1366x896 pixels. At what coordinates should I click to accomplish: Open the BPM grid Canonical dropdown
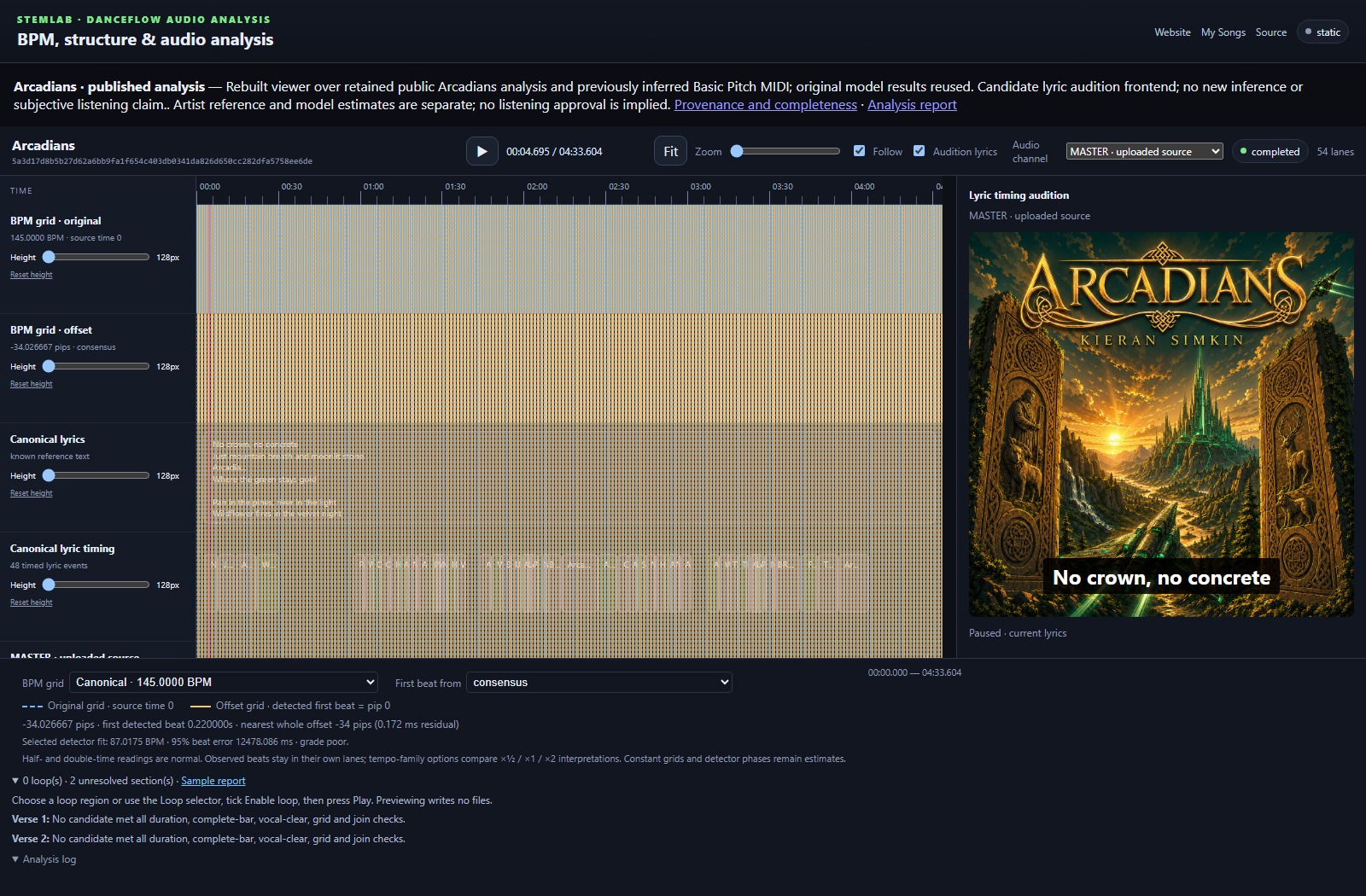[224, 682]
